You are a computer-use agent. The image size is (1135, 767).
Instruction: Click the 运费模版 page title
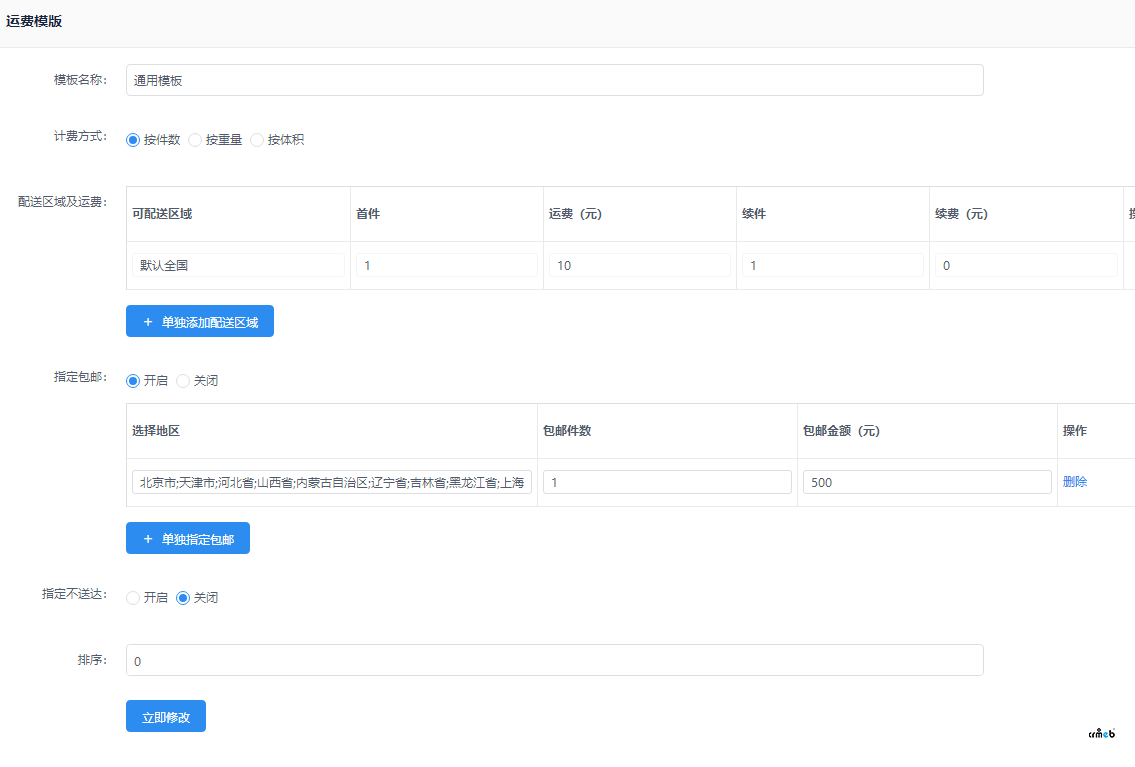pos(34,22)
